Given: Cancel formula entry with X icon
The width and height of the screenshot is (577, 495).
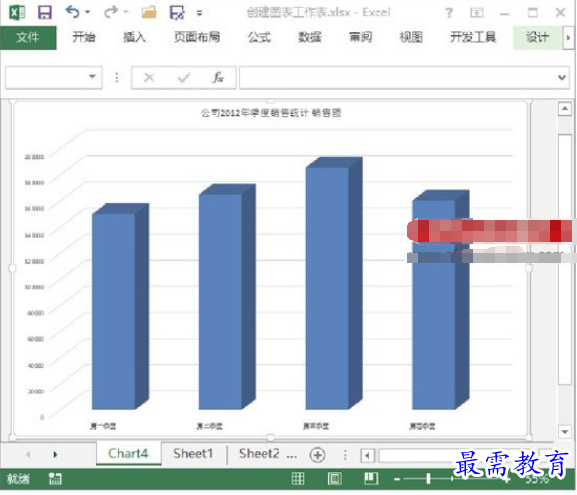Looking at the screenshot, I should pos(149,77).
